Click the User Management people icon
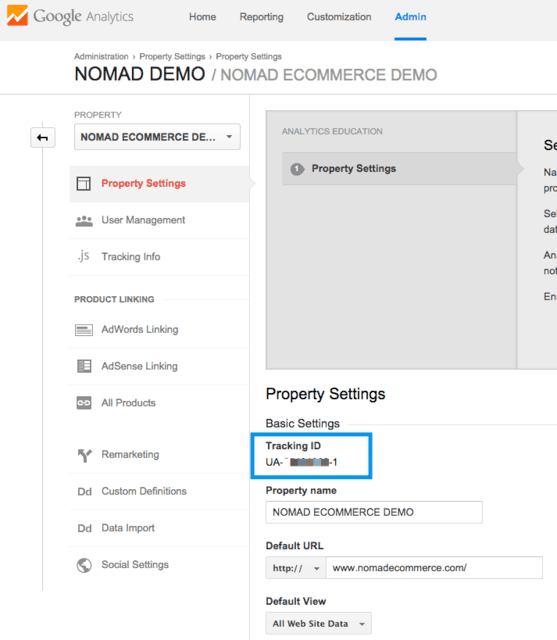 click(84, 220)
